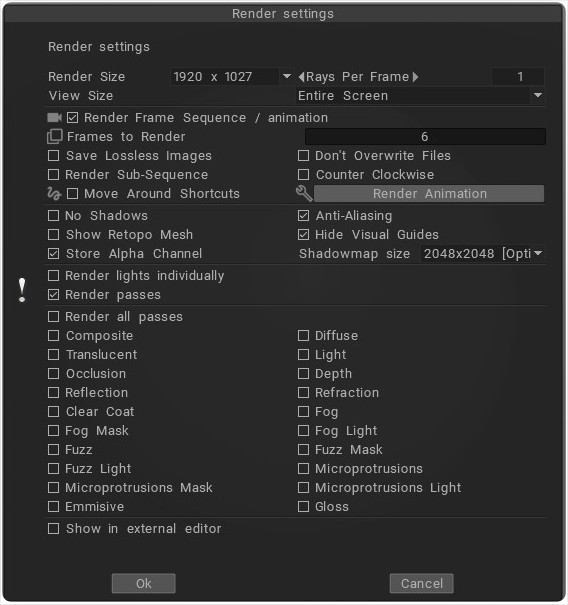The width and height of the screenshot is (568, 605).
Task: Enable Microprotrusions Light pass
Action: [x=304, y=487]
